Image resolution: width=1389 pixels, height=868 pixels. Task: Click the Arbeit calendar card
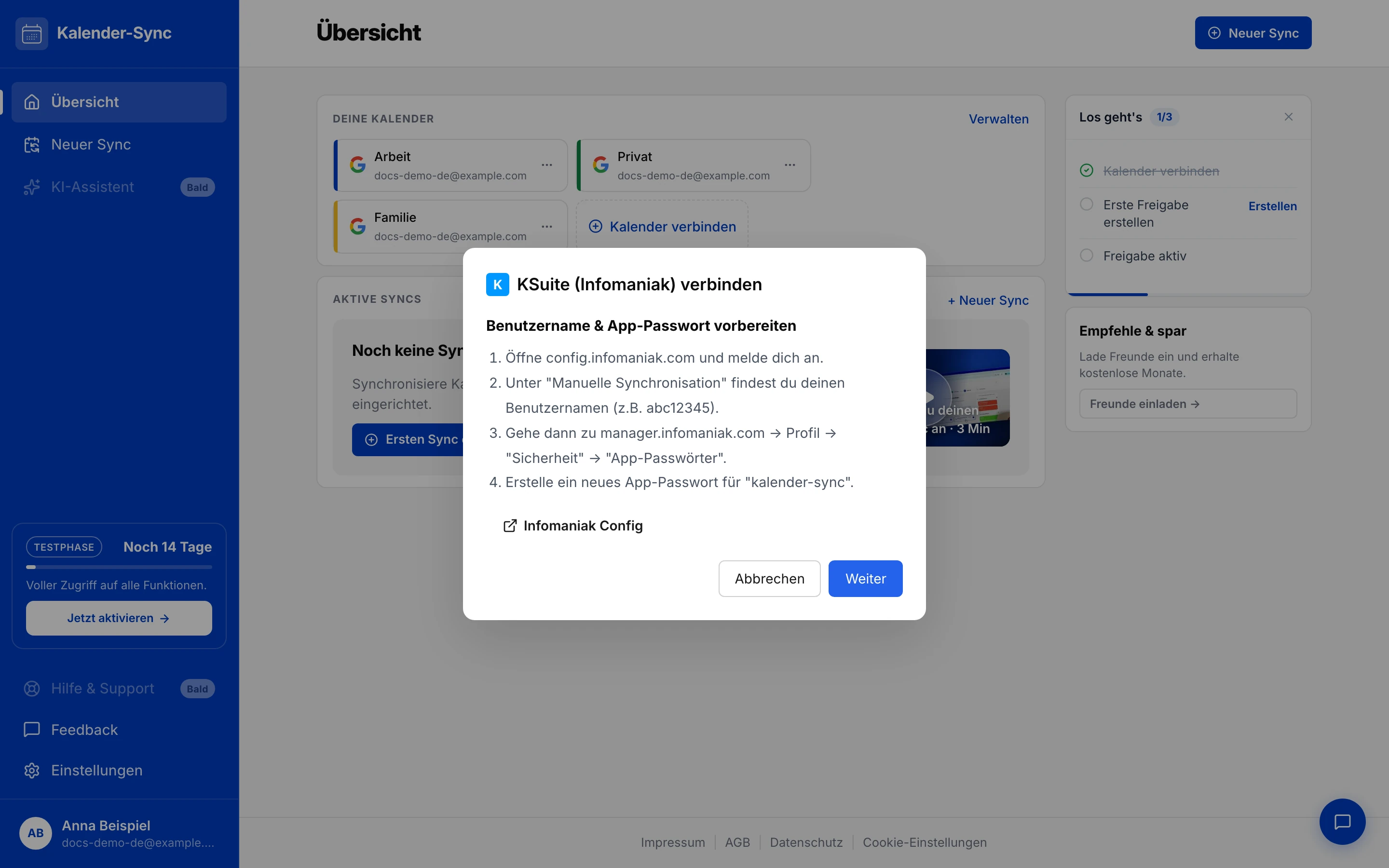[450, 165]
